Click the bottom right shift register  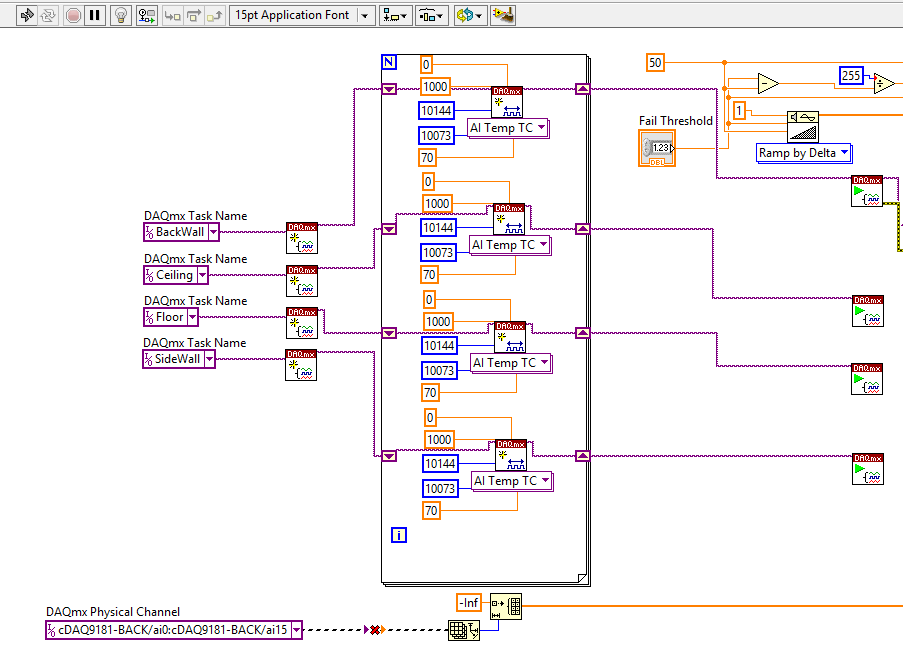(x=582, y=456)
